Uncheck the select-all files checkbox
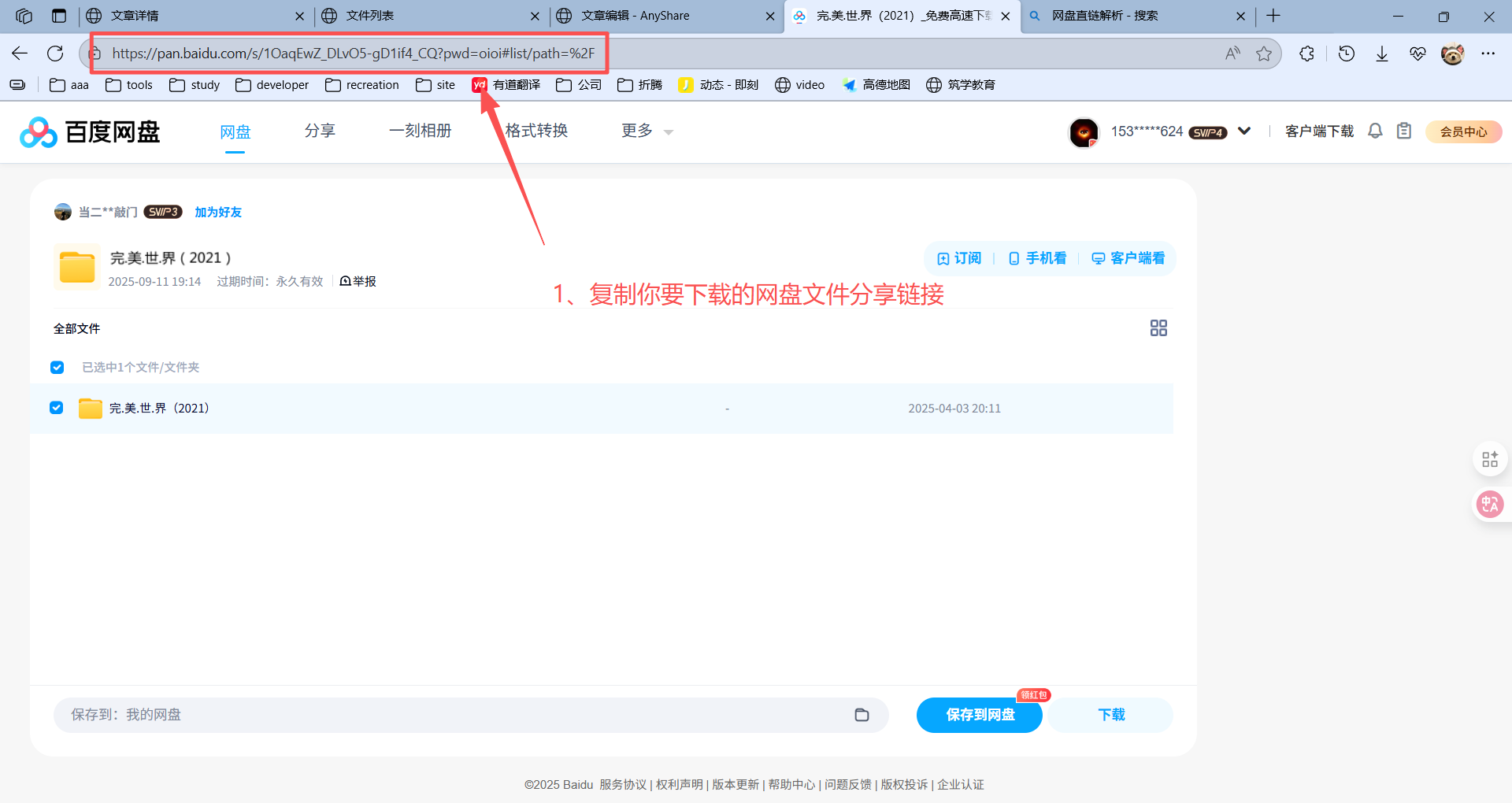Screen dimensions: 1512x803 coord(57,368)
